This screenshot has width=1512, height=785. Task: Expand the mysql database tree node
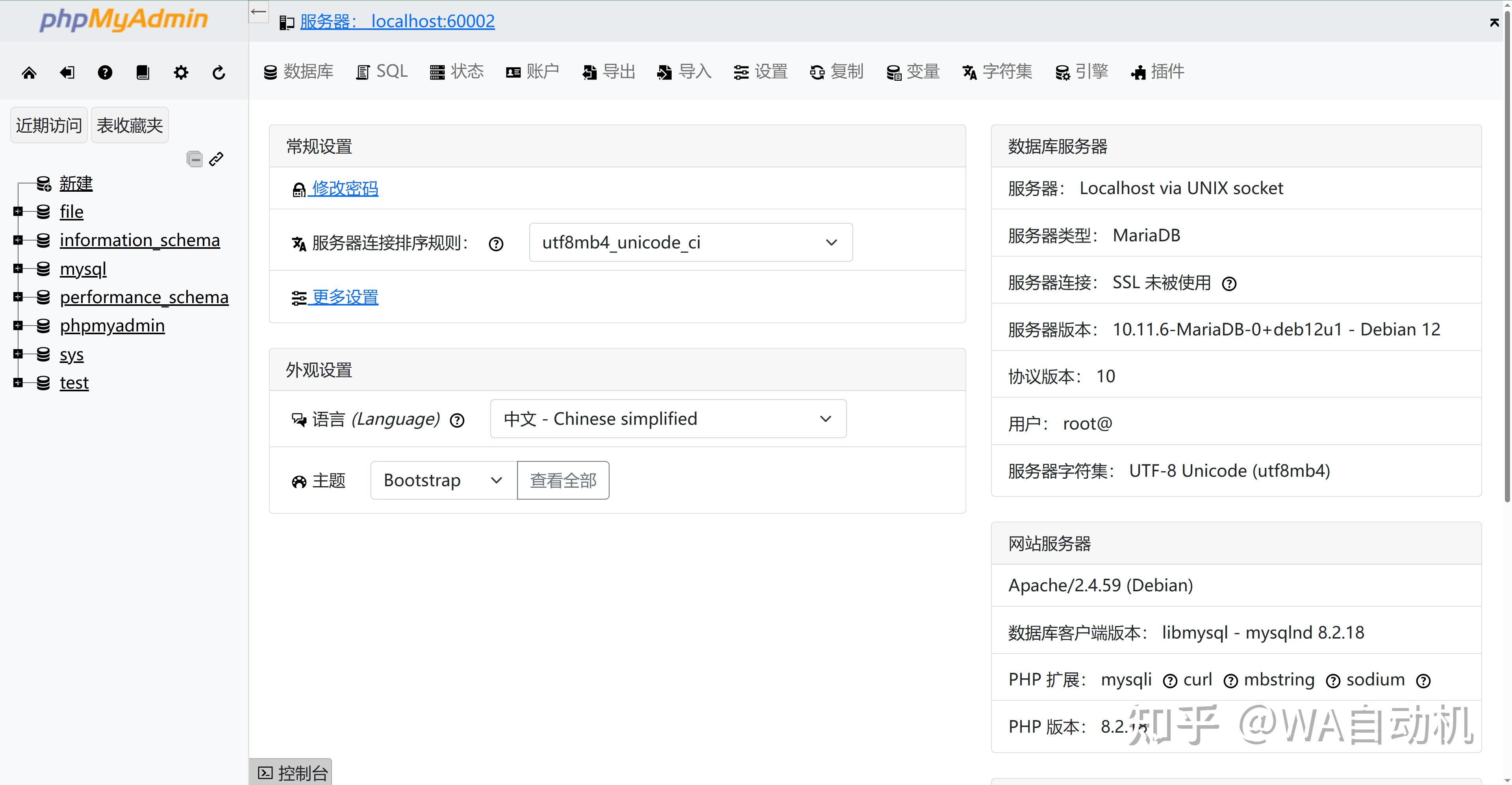coord(18,268)
